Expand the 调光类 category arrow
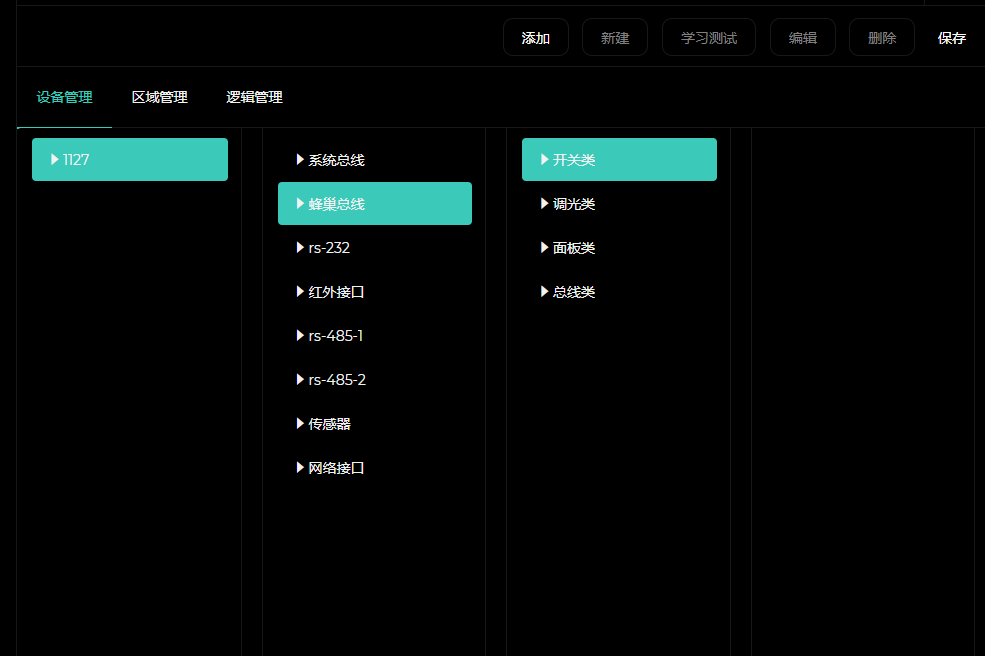This screenshot has width=985, height=656. (545, 204)
